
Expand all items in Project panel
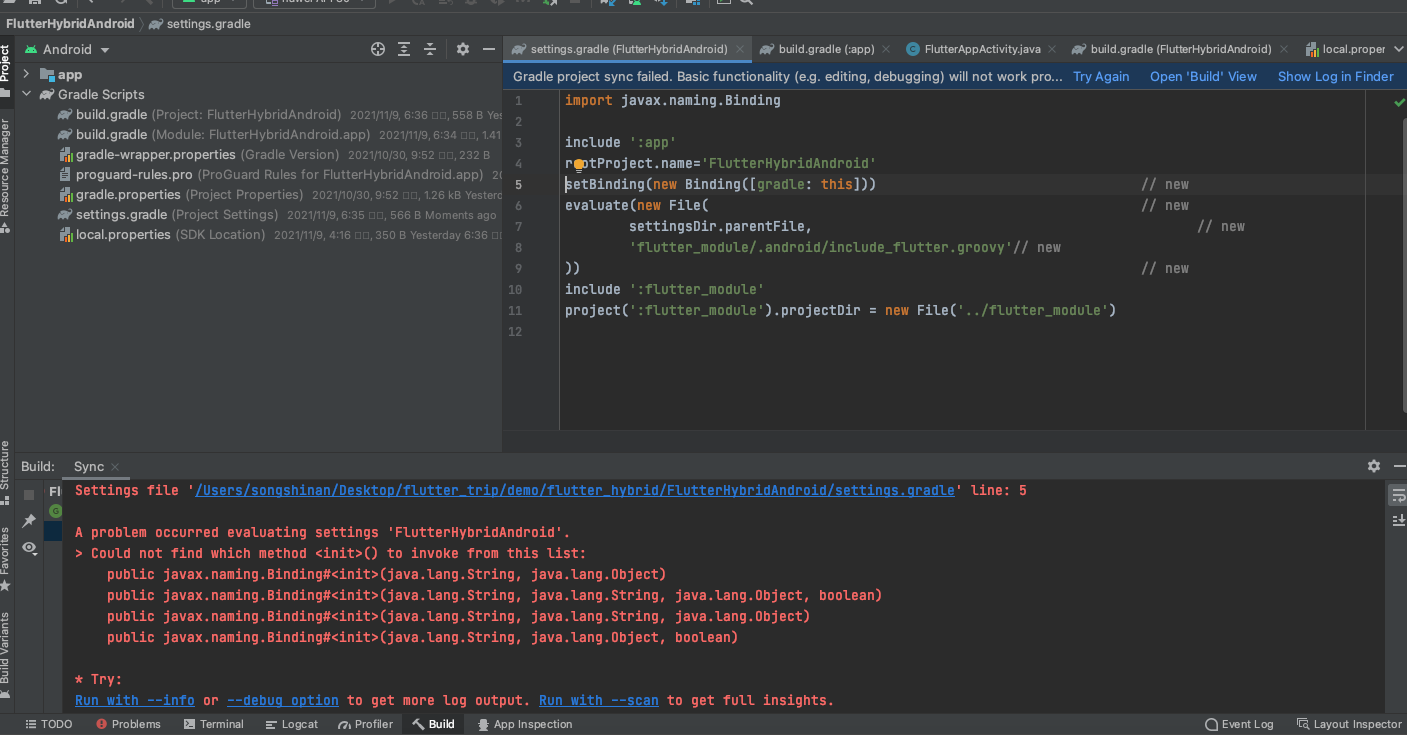[x=404, y=49]
